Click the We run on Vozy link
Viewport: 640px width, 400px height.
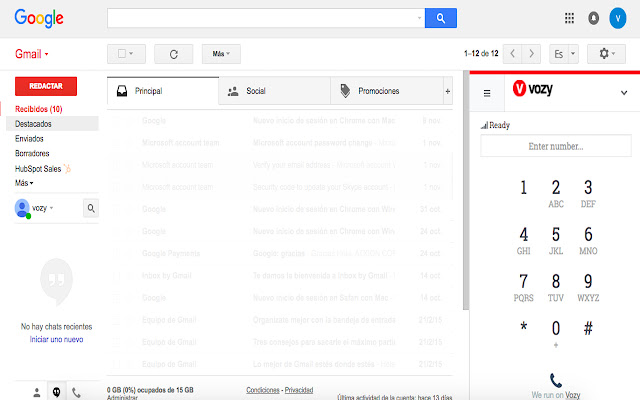click(556, 395)
